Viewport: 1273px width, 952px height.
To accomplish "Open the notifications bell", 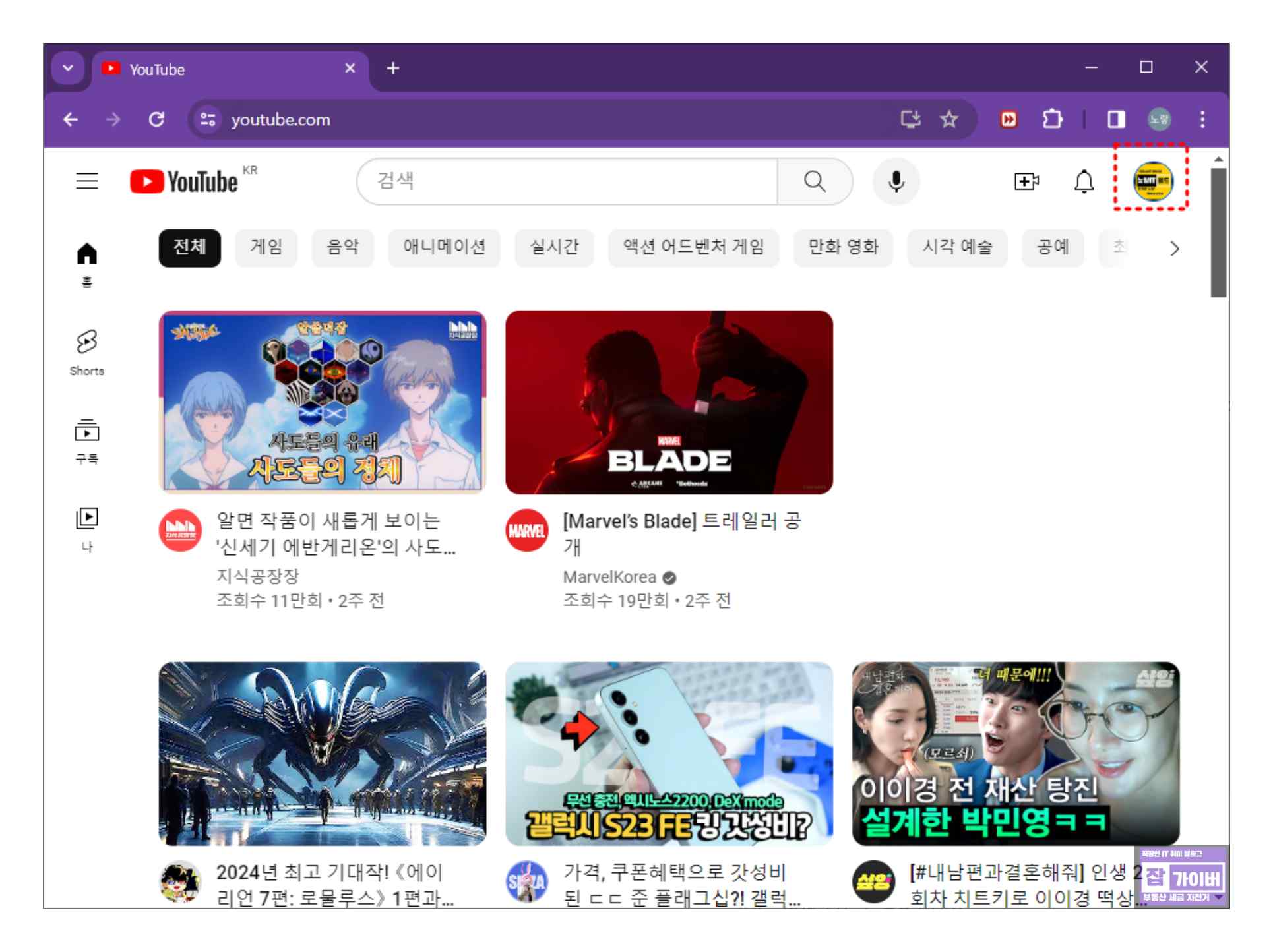I will (x=1084, y=181).
